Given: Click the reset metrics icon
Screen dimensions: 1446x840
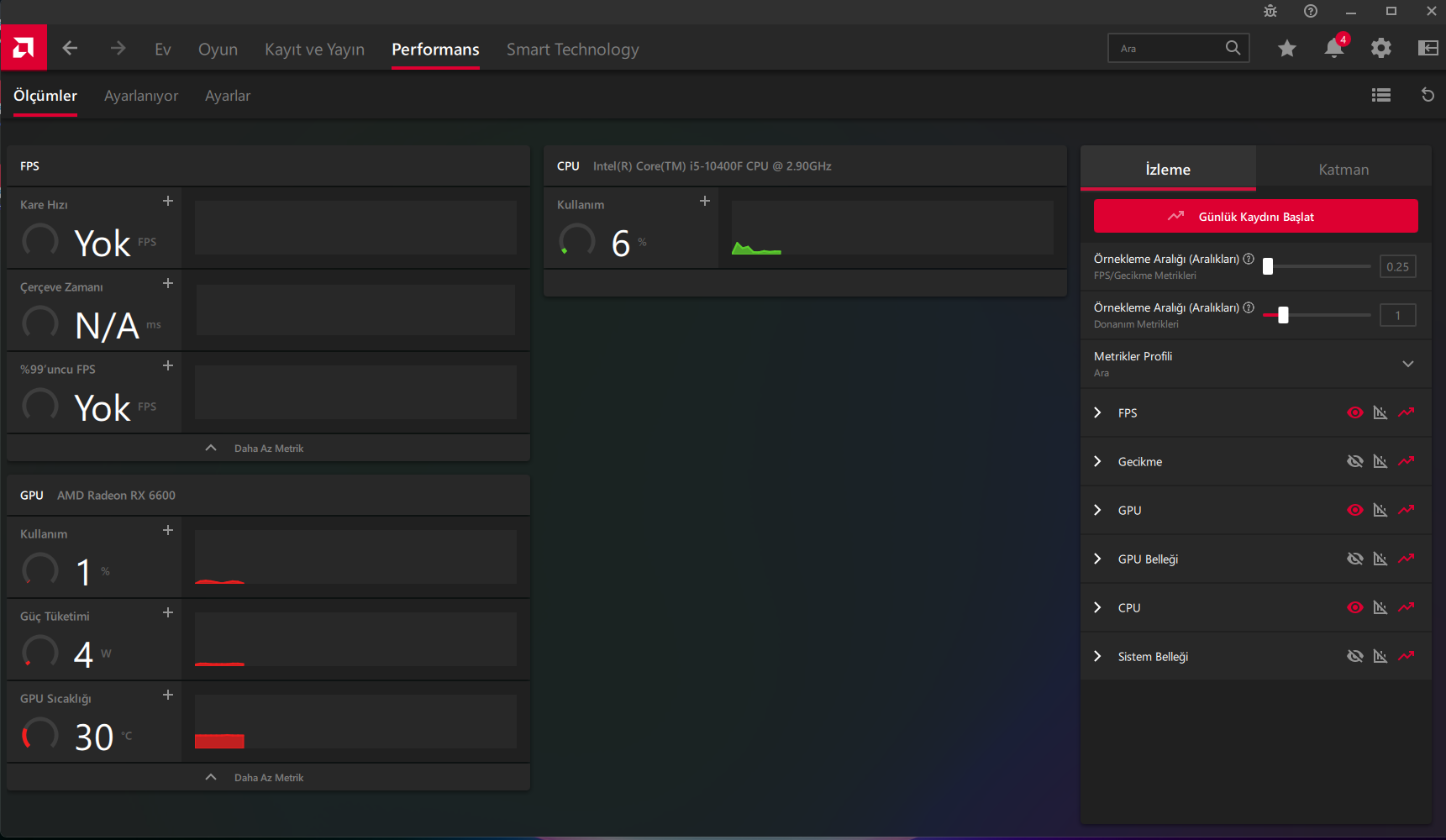Looking at the screenshot, I should click(x=1428, y=95).
